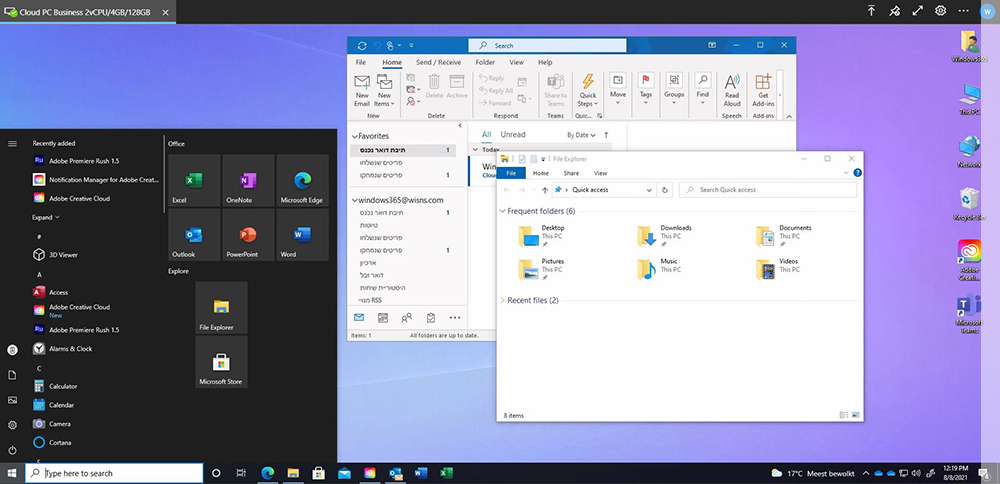The width and height of the screenshot is (1000, 484).
Task: Open the Pictures folder
Action: [x=541, y=270]
